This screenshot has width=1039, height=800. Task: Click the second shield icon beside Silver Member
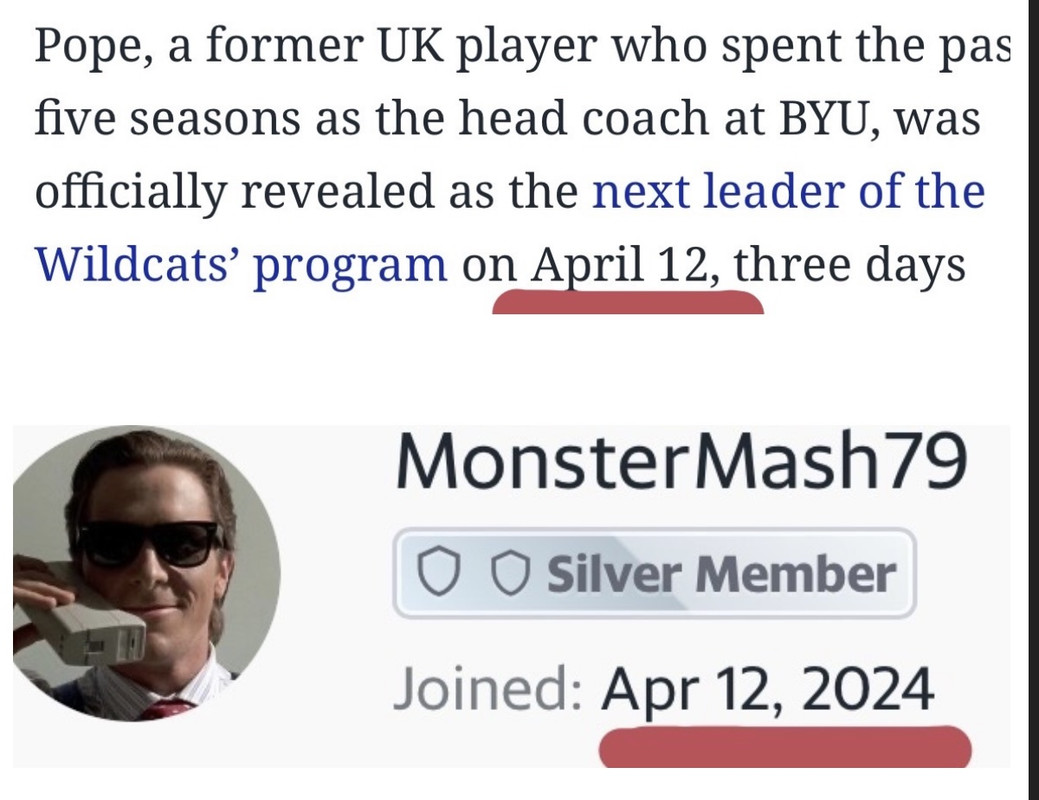[510, 573]
